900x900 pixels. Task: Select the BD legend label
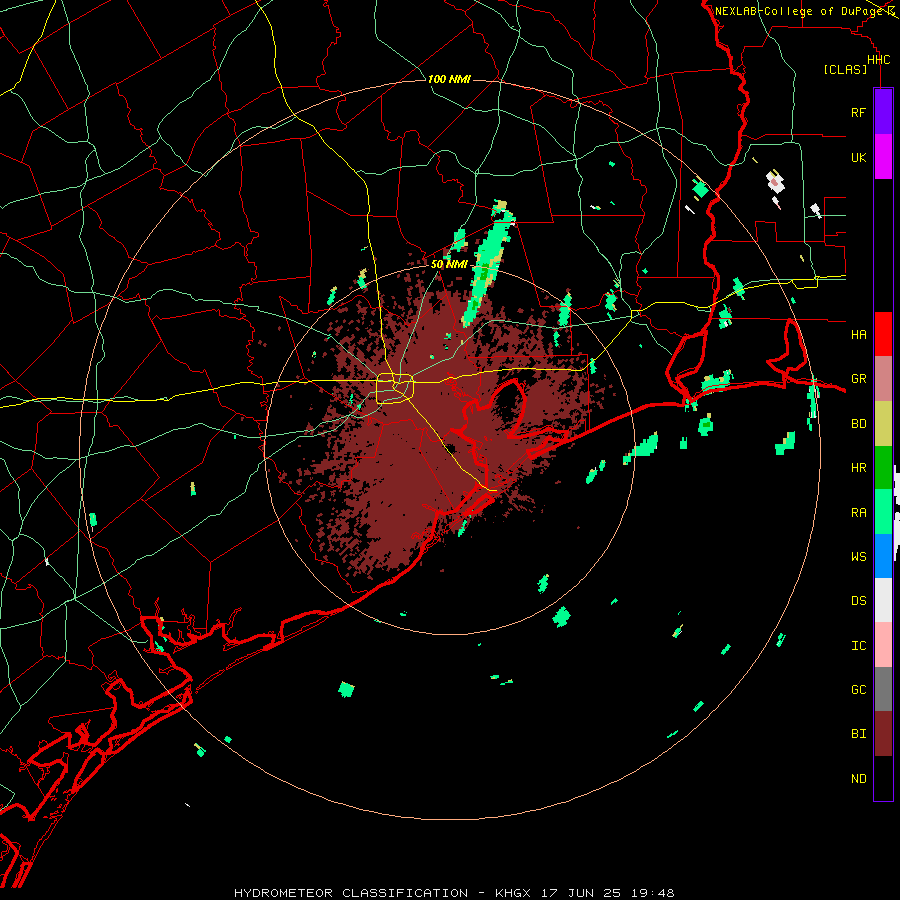[x=858, y=424]
